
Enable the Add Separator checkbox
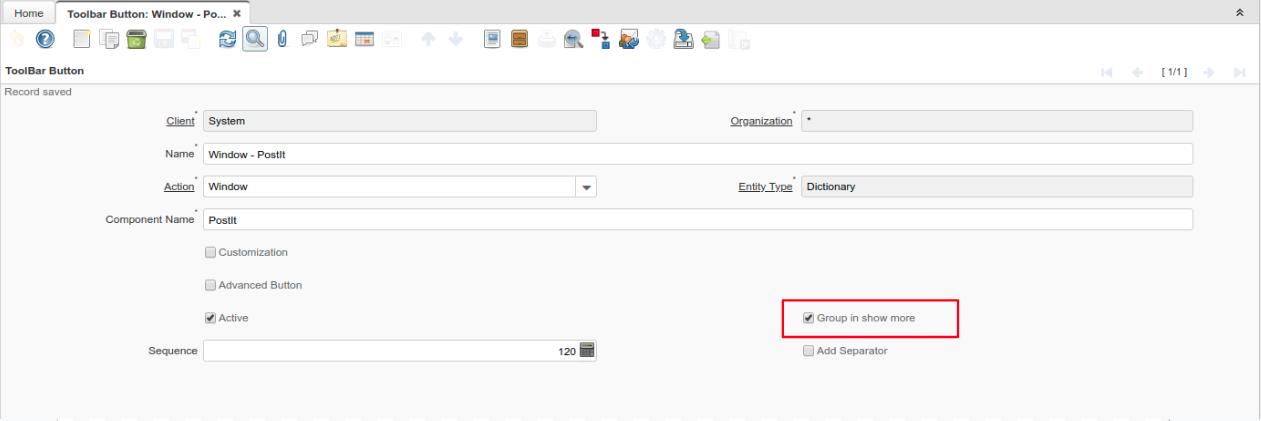coord(809,351)
